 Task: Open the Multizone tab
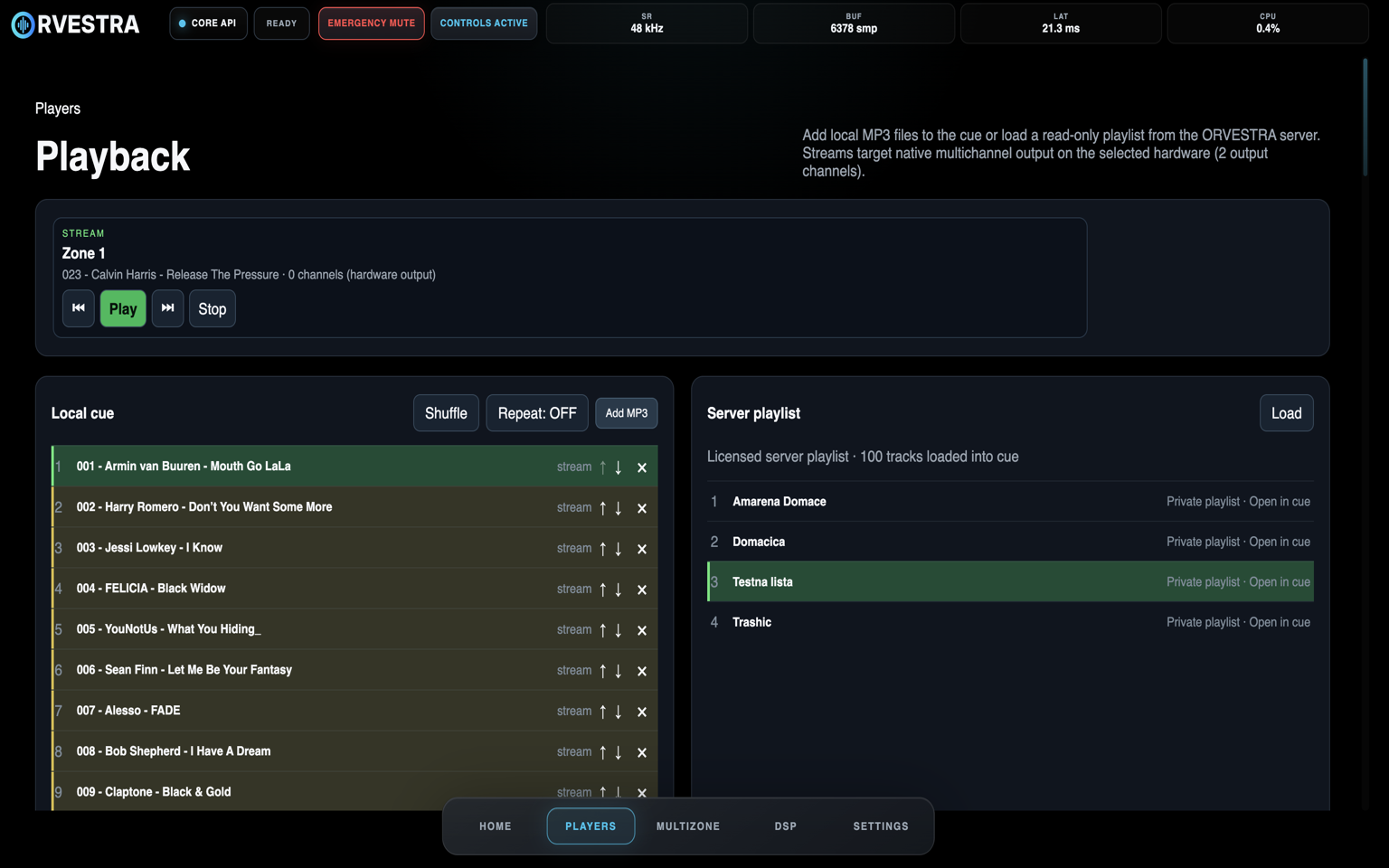tap(688, 826)
